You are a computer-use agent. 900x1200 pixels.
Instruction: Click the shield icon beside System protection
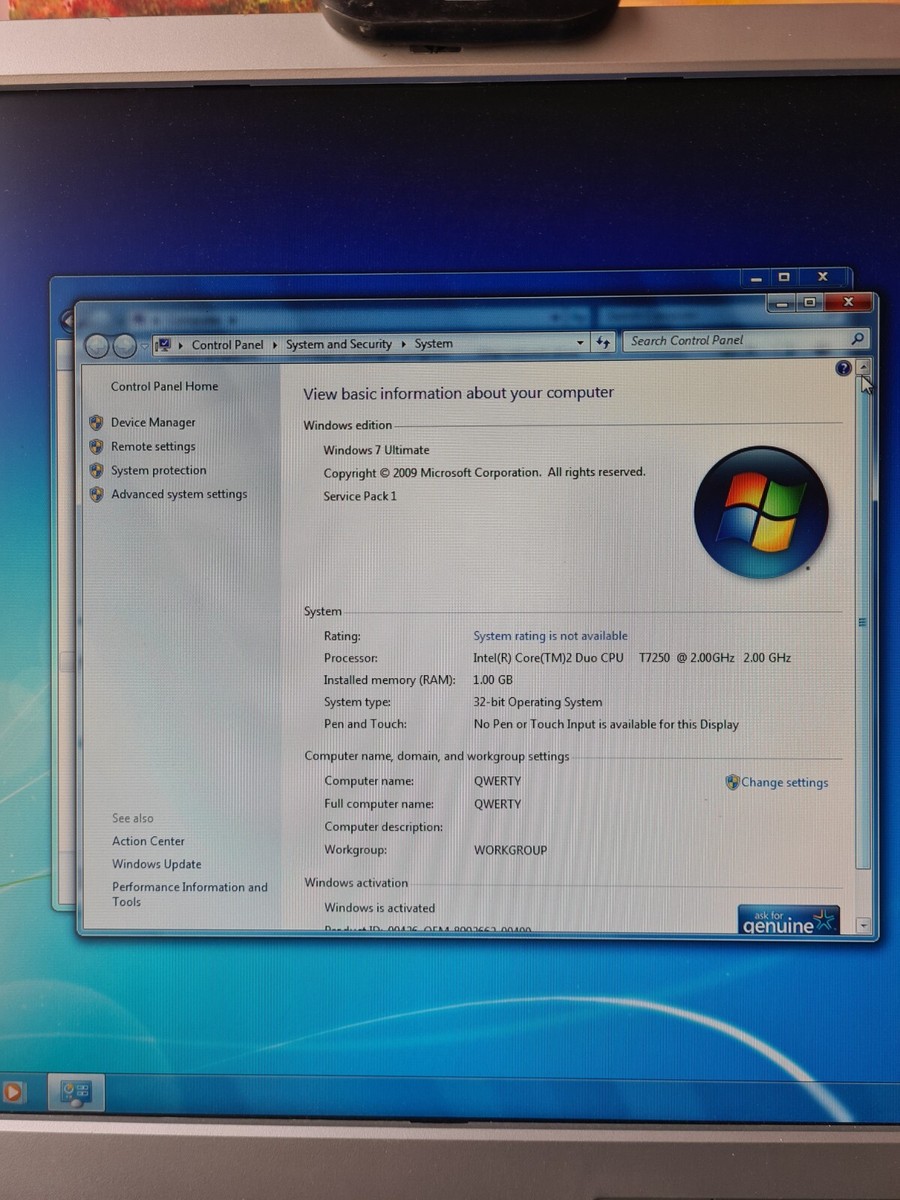96,470
